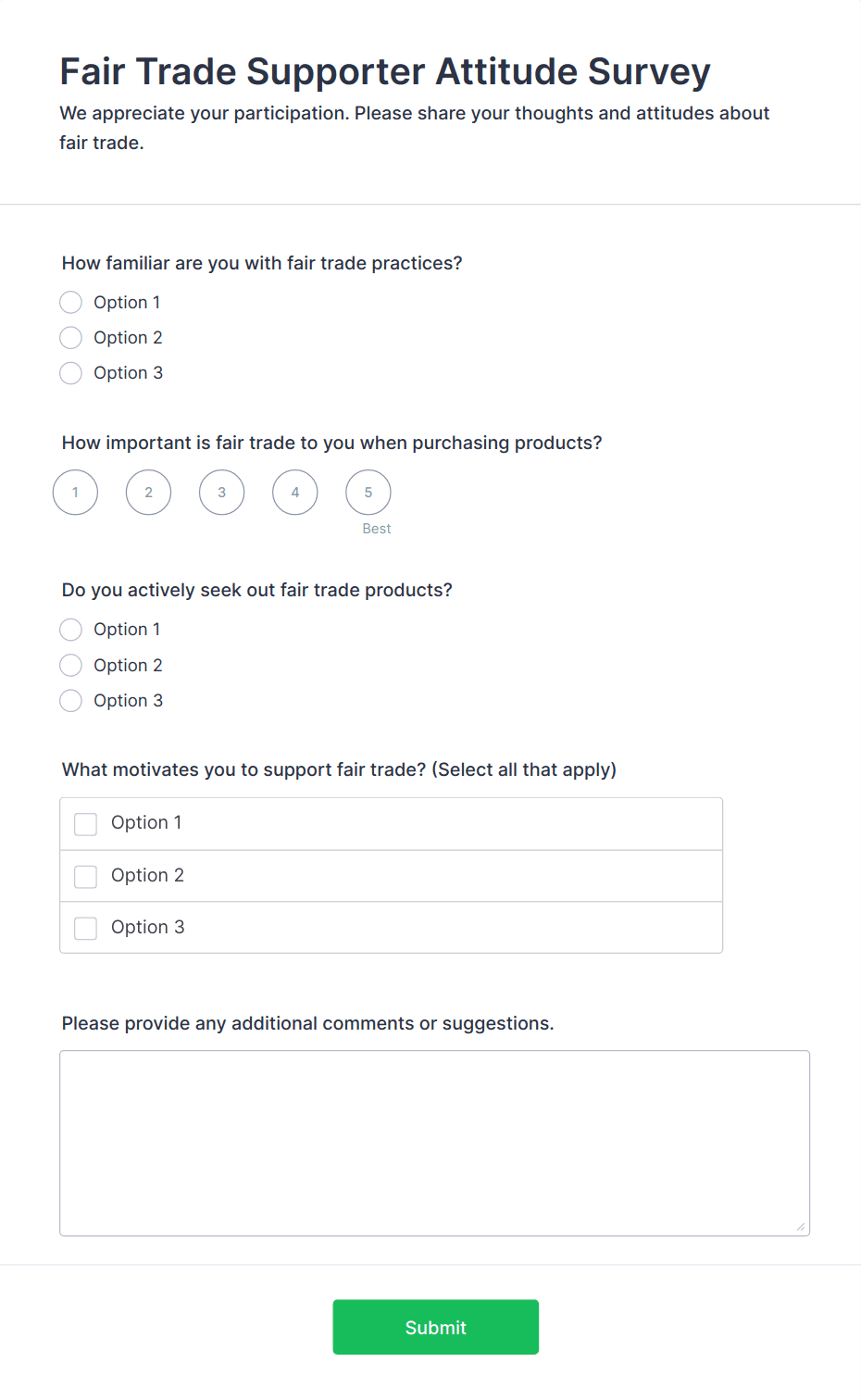The height and width of the screenshot is (1400, 861).
Task: Check Option 3 under motivation question
Action: pyautogui.click(x=86, y=928)
